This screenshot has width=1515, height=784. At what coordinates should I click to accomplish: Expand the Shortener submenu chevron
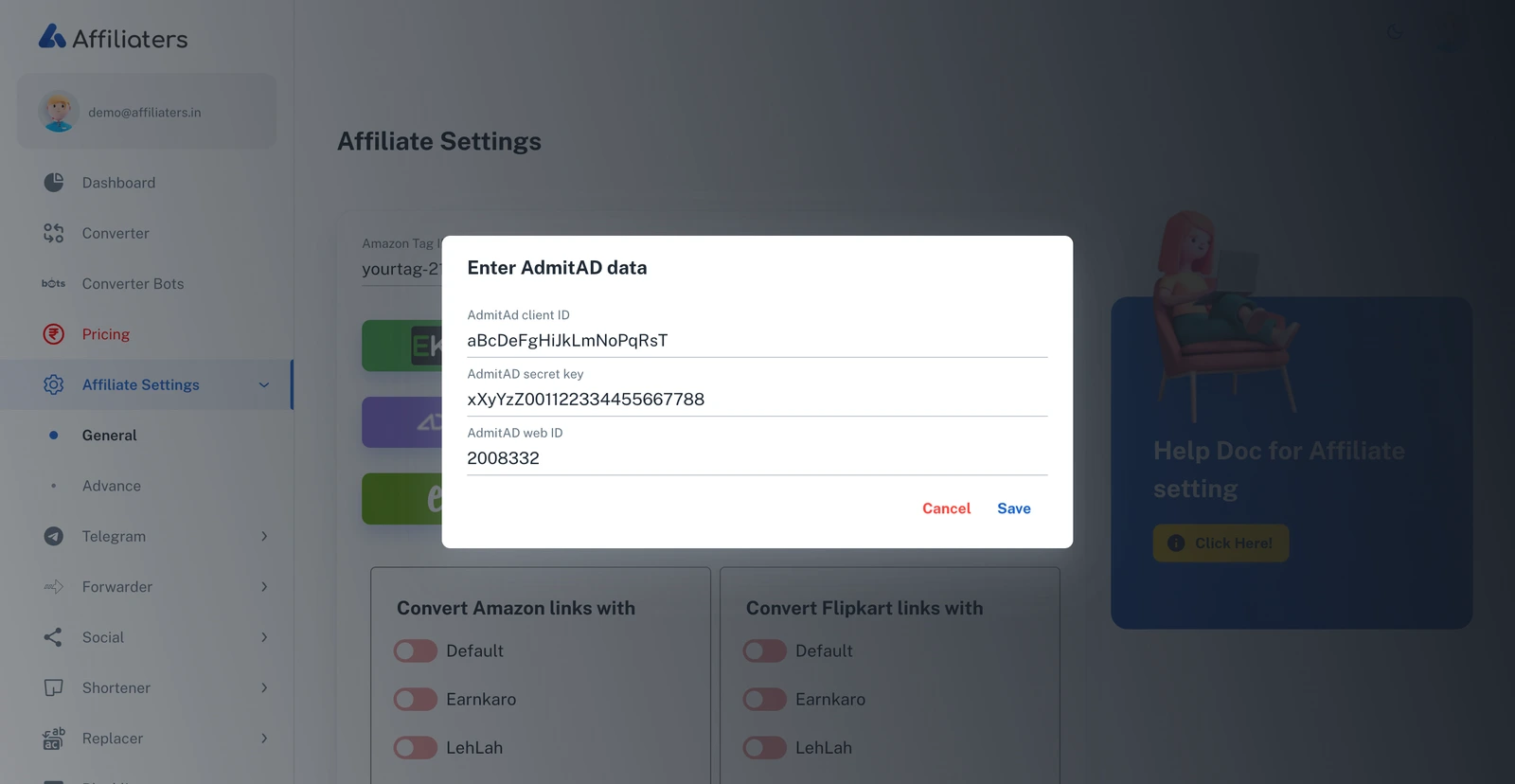tap(264, 687)
